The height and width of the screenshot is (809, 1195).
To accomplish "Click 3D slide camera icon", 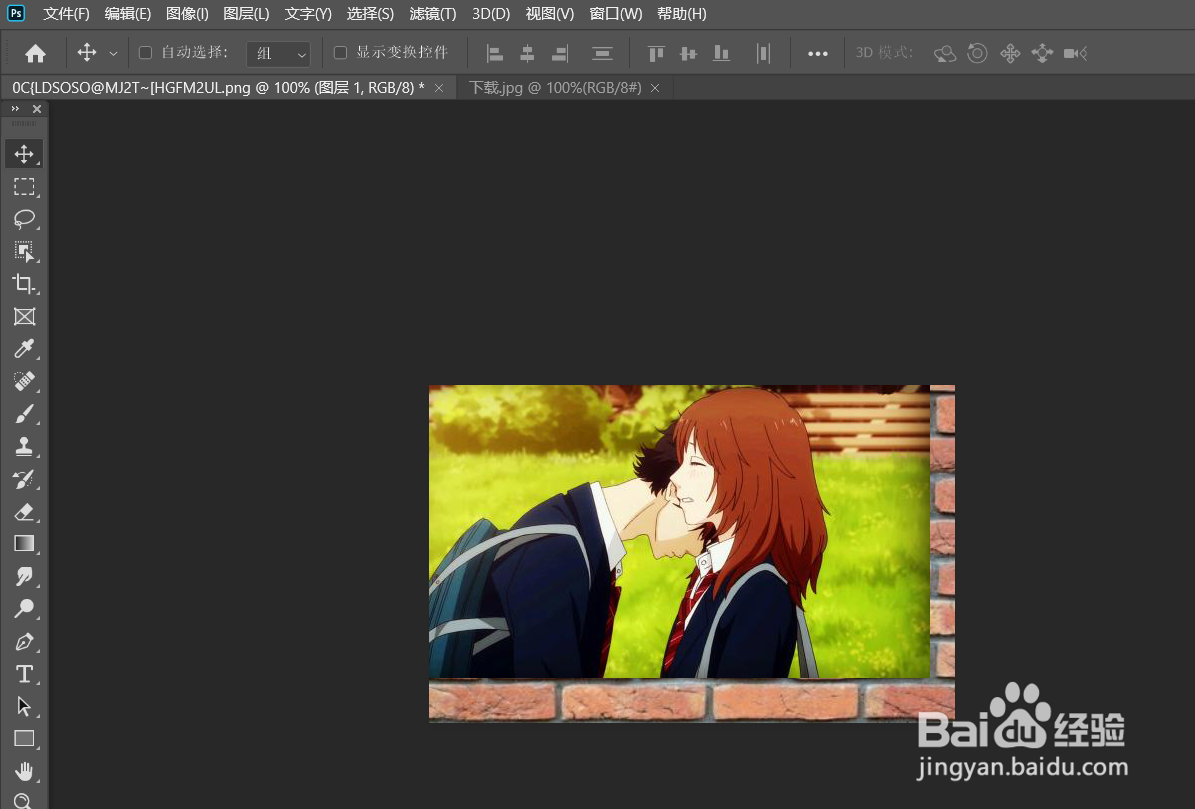I will [x=1042, y=53].
